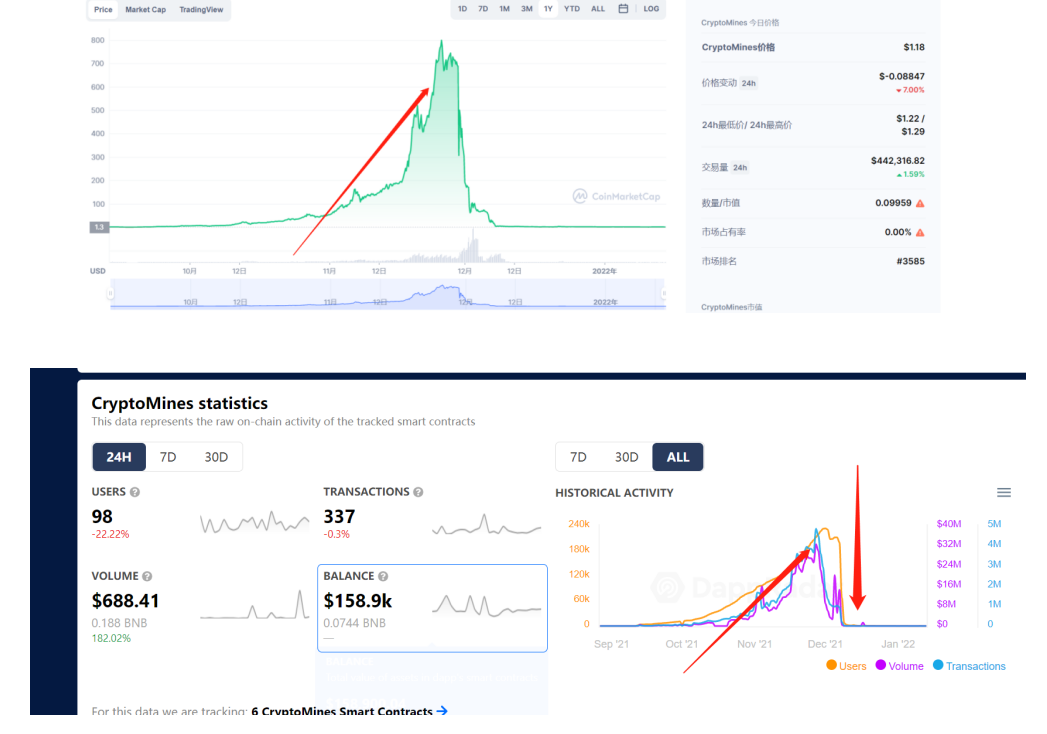This screenshot has width=1047, height=734.
Task: Select 30D statistics period
Action: click(216, 457)
